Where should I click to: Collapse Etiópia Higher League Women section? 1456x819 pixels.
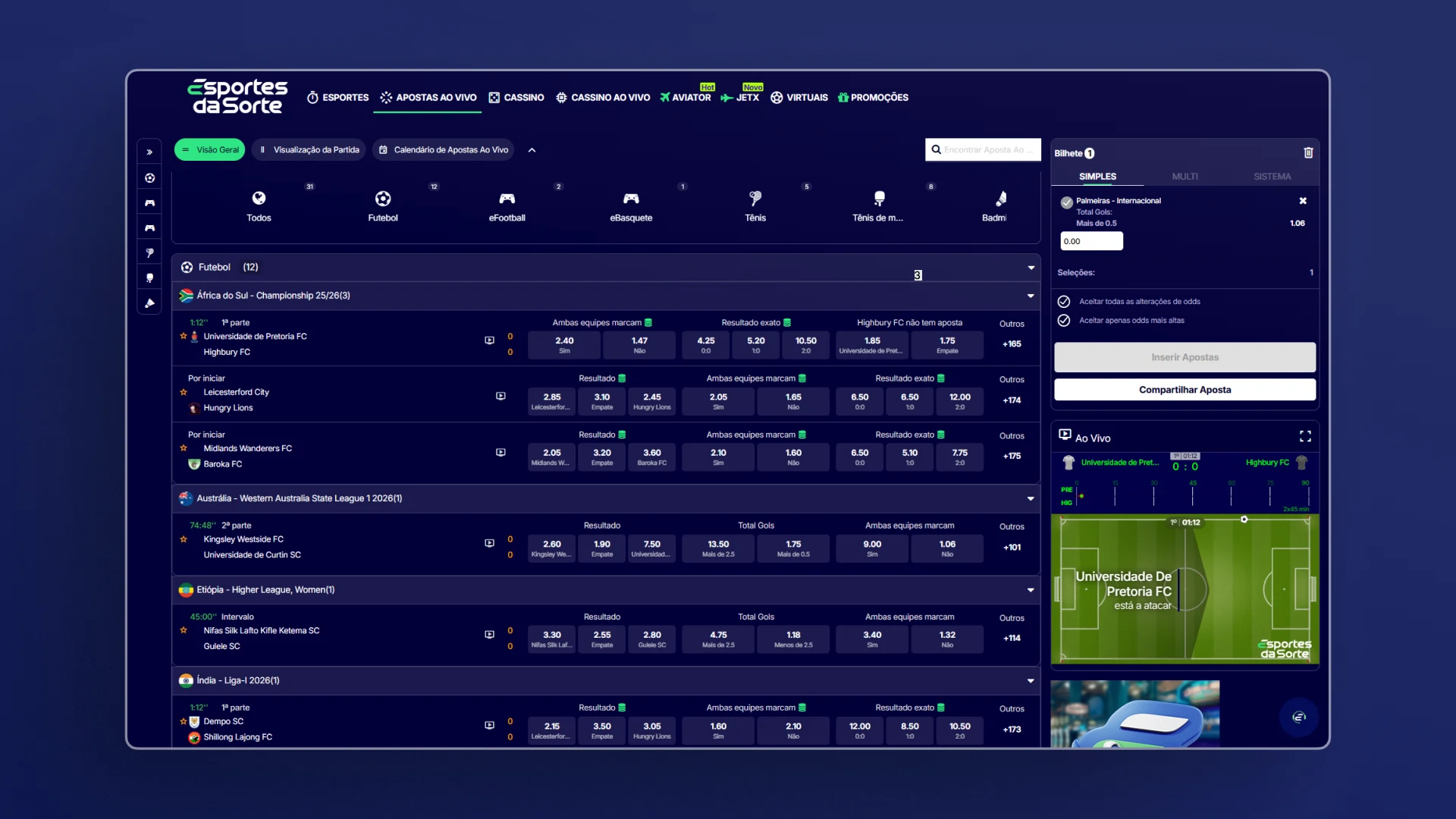1031,590
